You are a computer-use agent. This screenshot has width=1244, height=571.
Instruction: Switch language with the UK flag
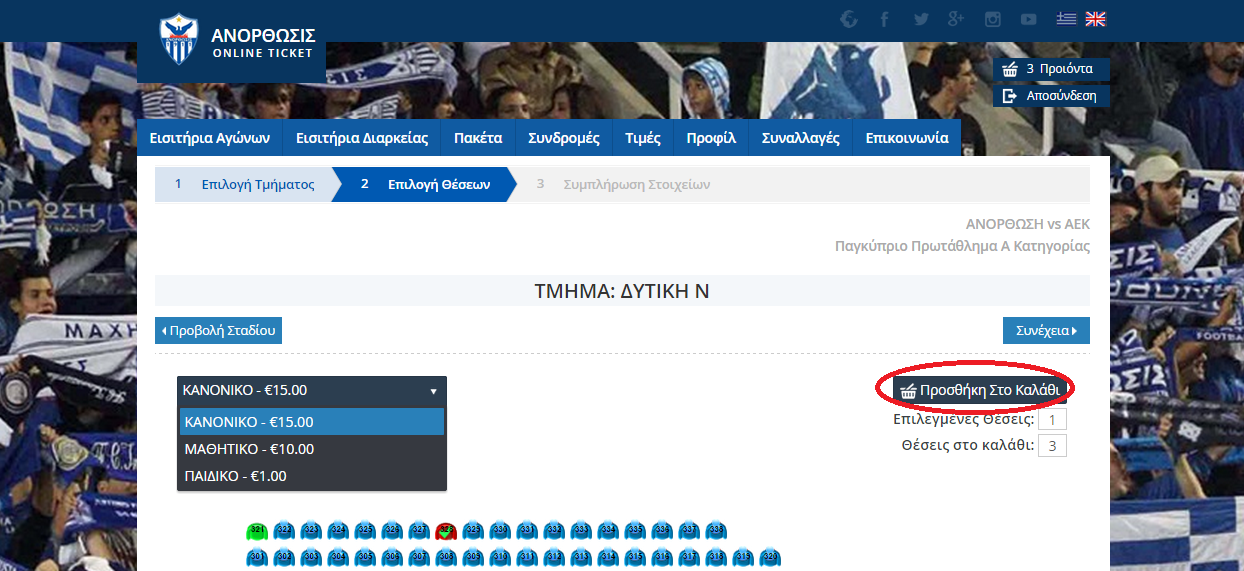pos(1096,19)
